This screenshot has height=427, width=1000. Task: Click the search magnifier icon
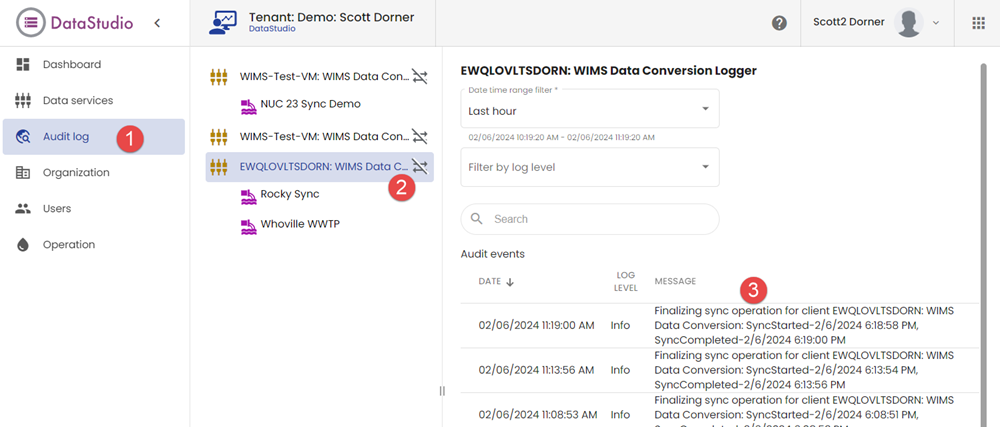pyautogui.click(x=477, y=219)
